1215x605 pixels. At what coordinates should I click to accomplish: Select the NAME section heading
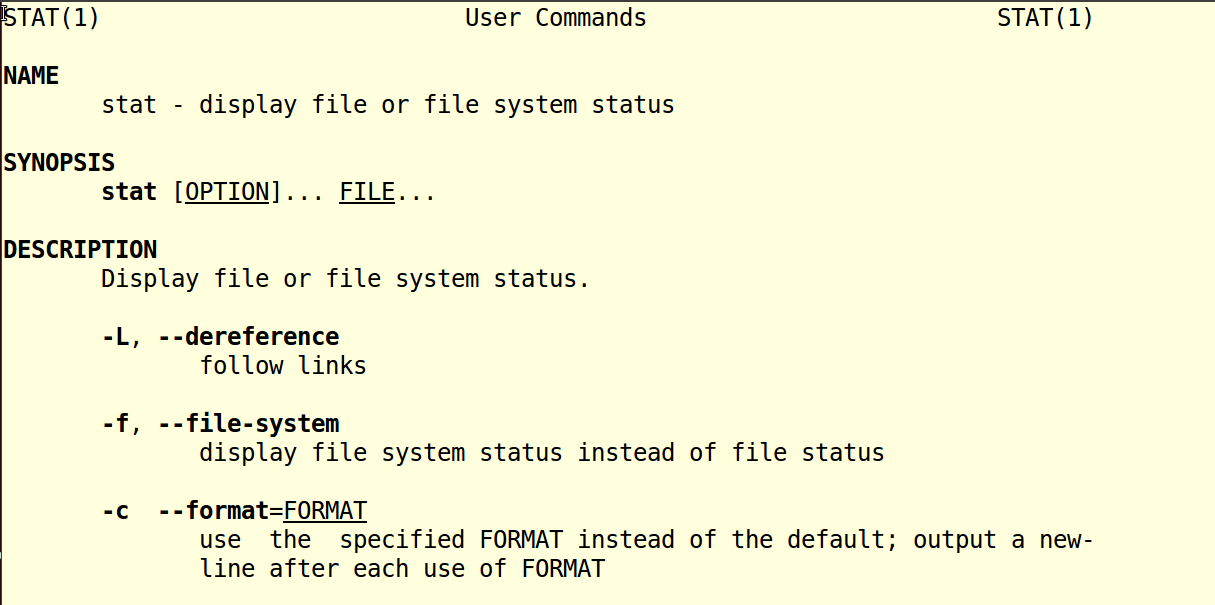pyautogui.click(x=31, y=76)
